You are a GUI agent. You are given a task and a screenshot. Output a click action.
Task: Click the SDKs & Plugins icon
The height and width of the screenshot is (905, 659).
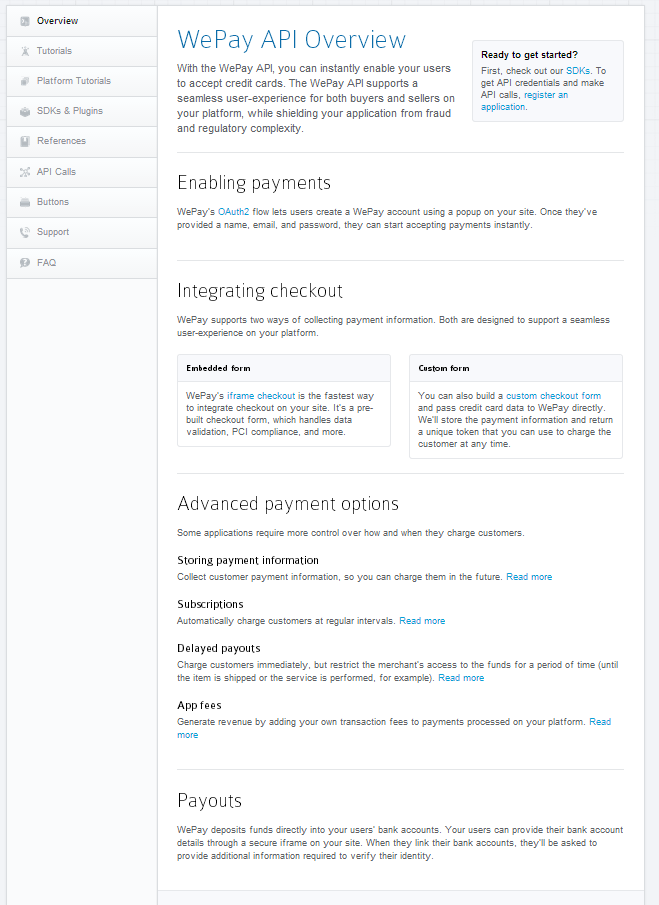point(24,111)
